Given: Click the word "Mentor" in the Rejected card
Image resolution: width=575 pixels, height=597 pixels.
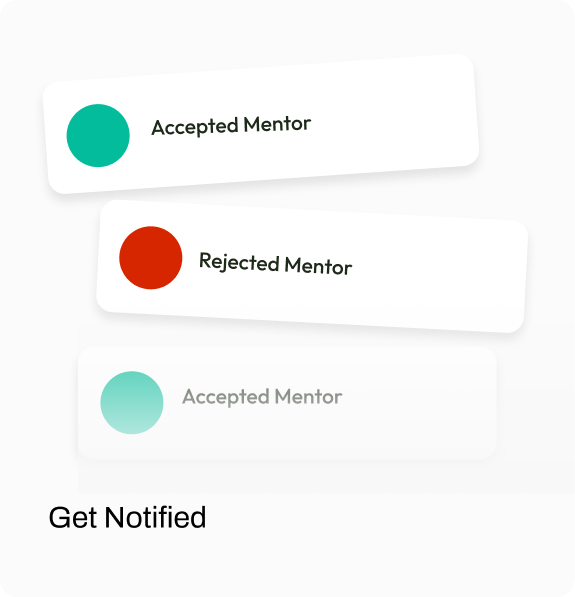Looking at the screenshot, I should pyautogui.click(x=318, y=265).
